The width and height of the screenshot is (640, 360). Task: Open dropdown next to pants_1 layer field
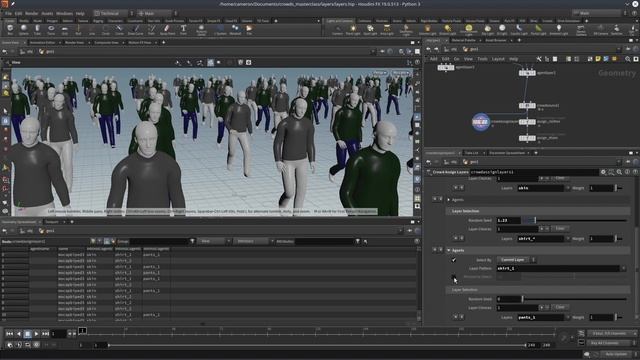click(x=568, y=317)
